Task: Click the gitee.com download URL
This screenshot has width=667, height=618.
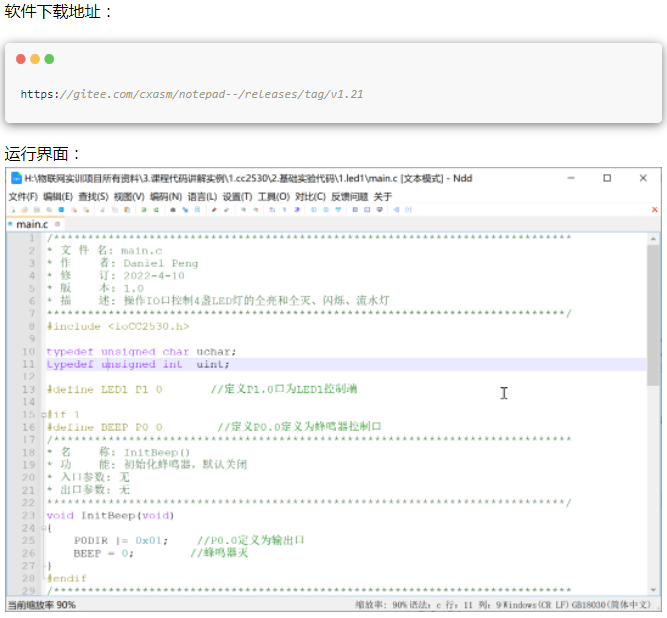Action: pos(191,94)
